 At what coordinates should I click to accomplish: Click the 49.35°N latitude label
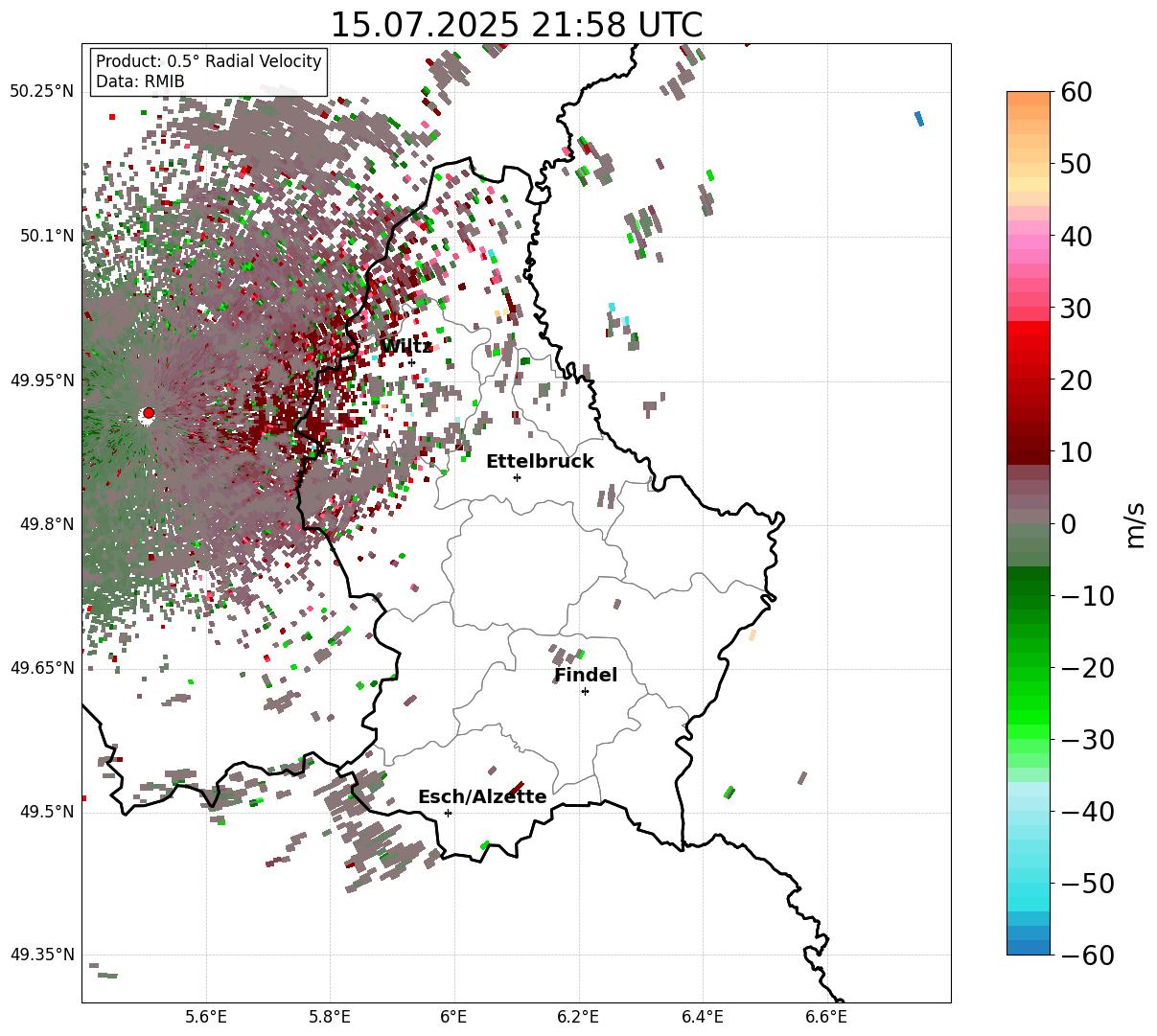click(42, 955)
